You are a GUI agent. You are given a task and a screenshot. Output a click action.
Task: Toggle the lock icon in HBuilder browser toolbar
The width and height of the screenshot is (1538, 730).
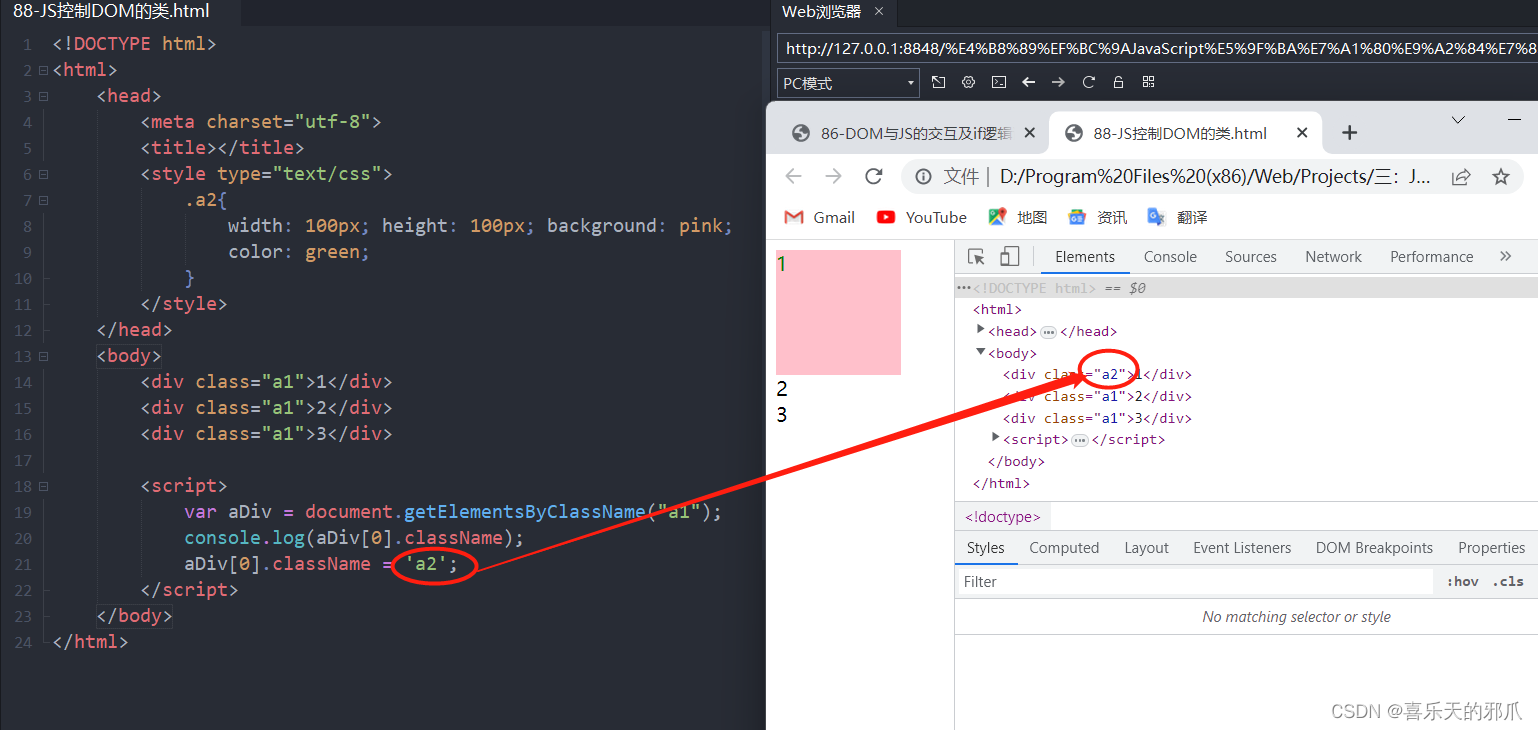tap(1118, 82)
